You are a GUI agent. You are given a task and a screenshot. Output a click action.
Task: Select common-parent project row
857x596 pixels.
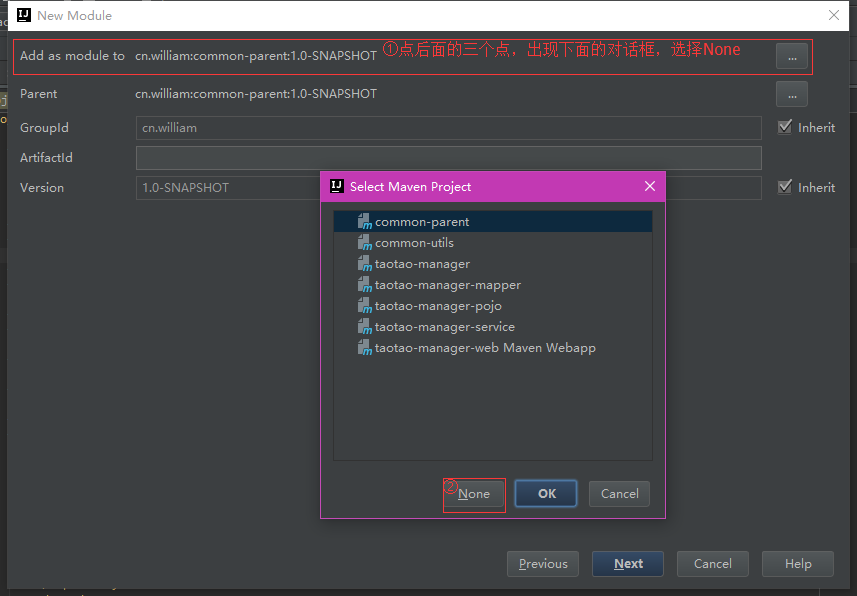pos(492,222)
